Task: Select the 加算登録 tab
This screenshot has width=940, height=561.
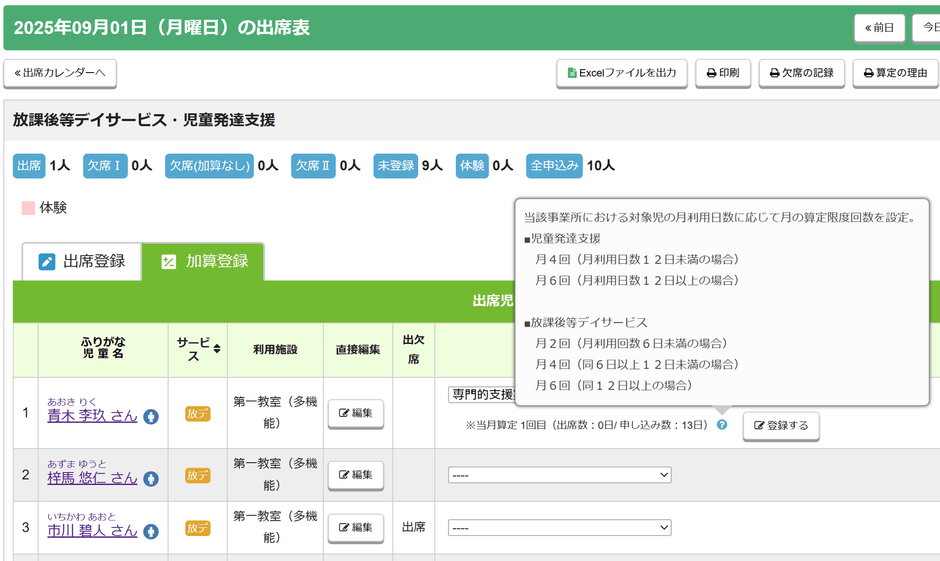Action: click(x=204, y=262)
